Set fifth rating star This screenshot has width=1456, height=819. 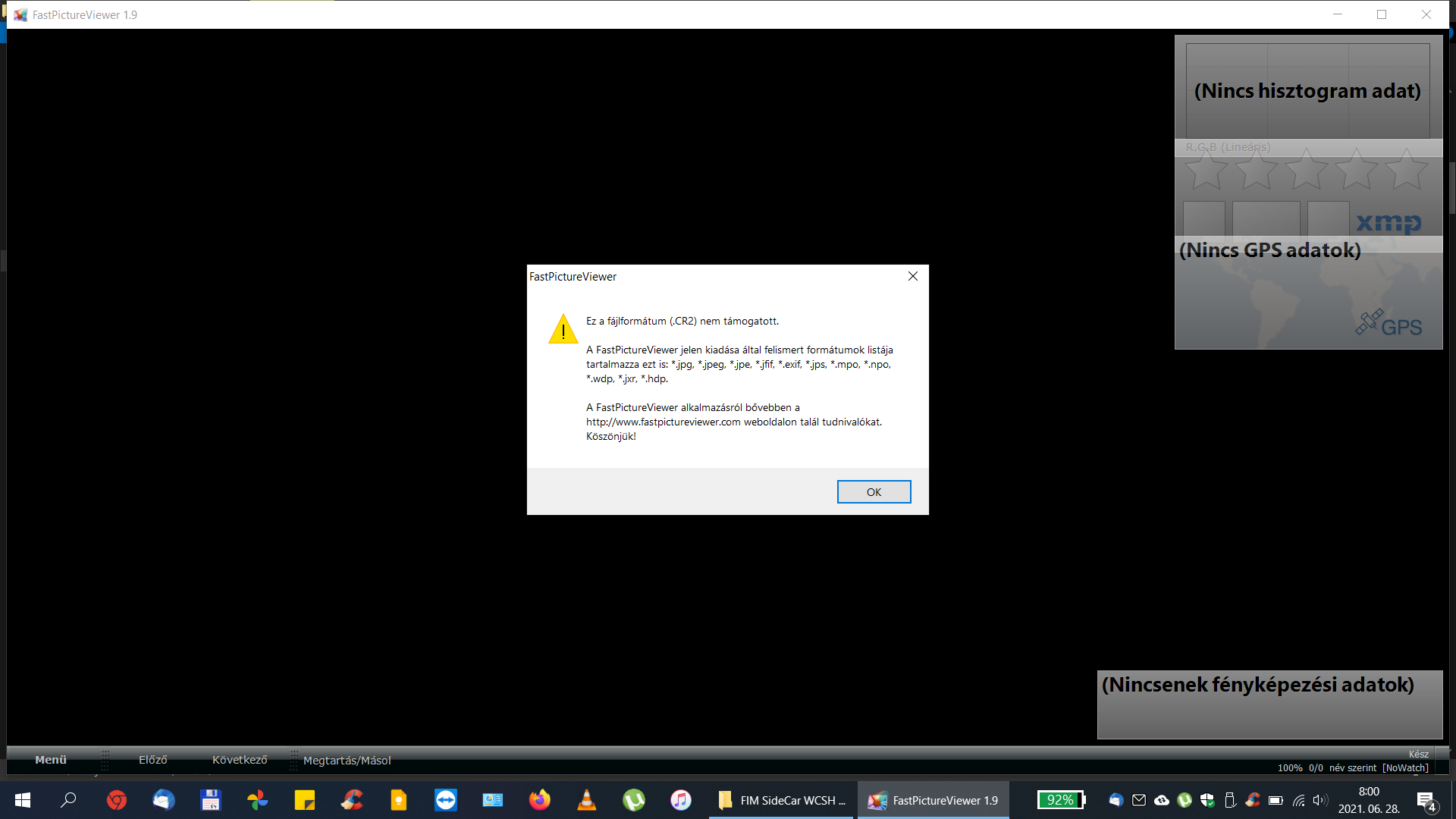tap(1407, 169)
